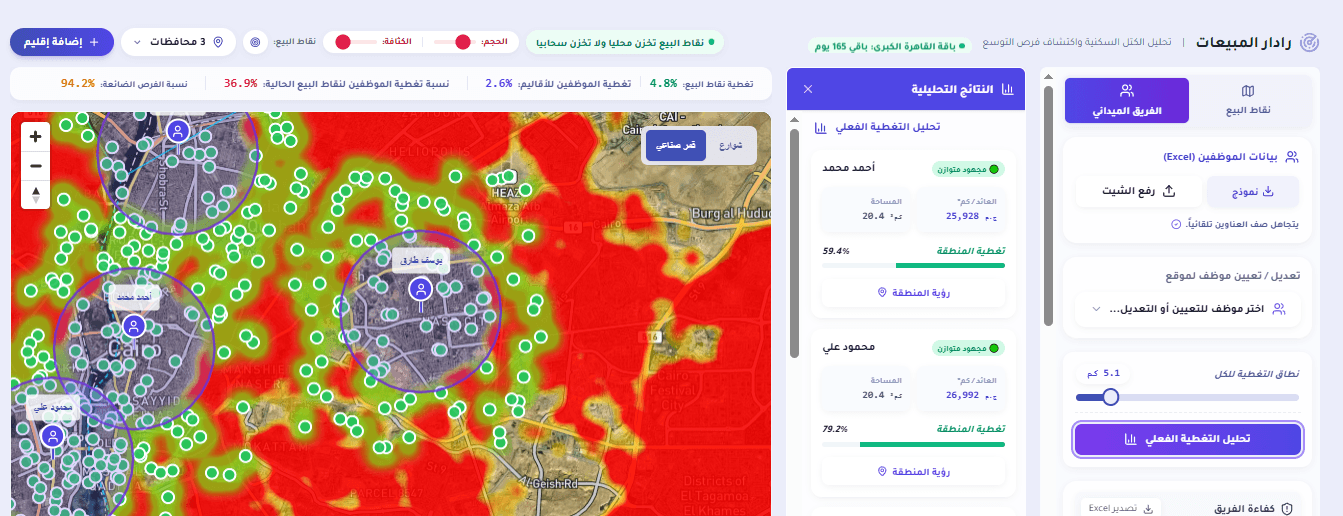Click the top unlabeled employee marker on map
Viewport: 1343px width, 516px height.
pyautogui.click(x=178, y=131)
